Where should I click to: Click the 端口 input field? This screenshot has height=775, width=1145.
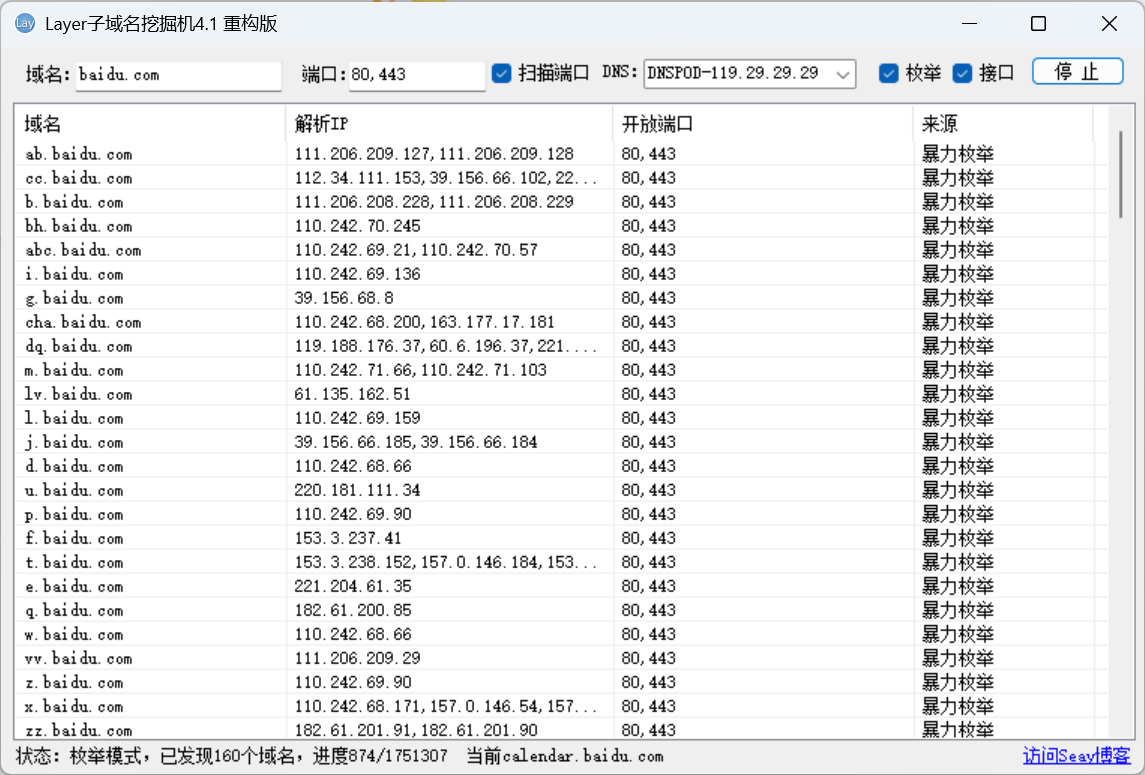click(417, 75)
